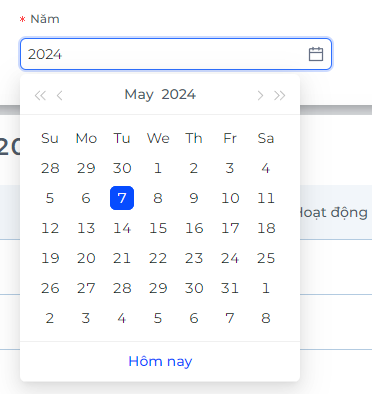Pick May 31 in the calendar
372x394 pixels.
pos(230,288)
